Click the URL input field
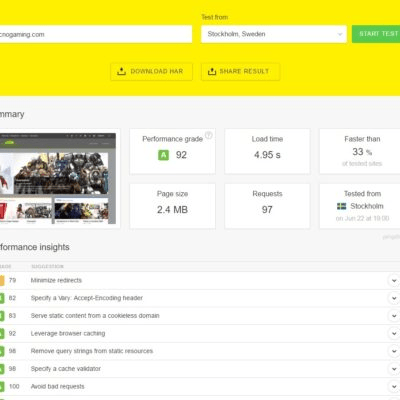 96,34
